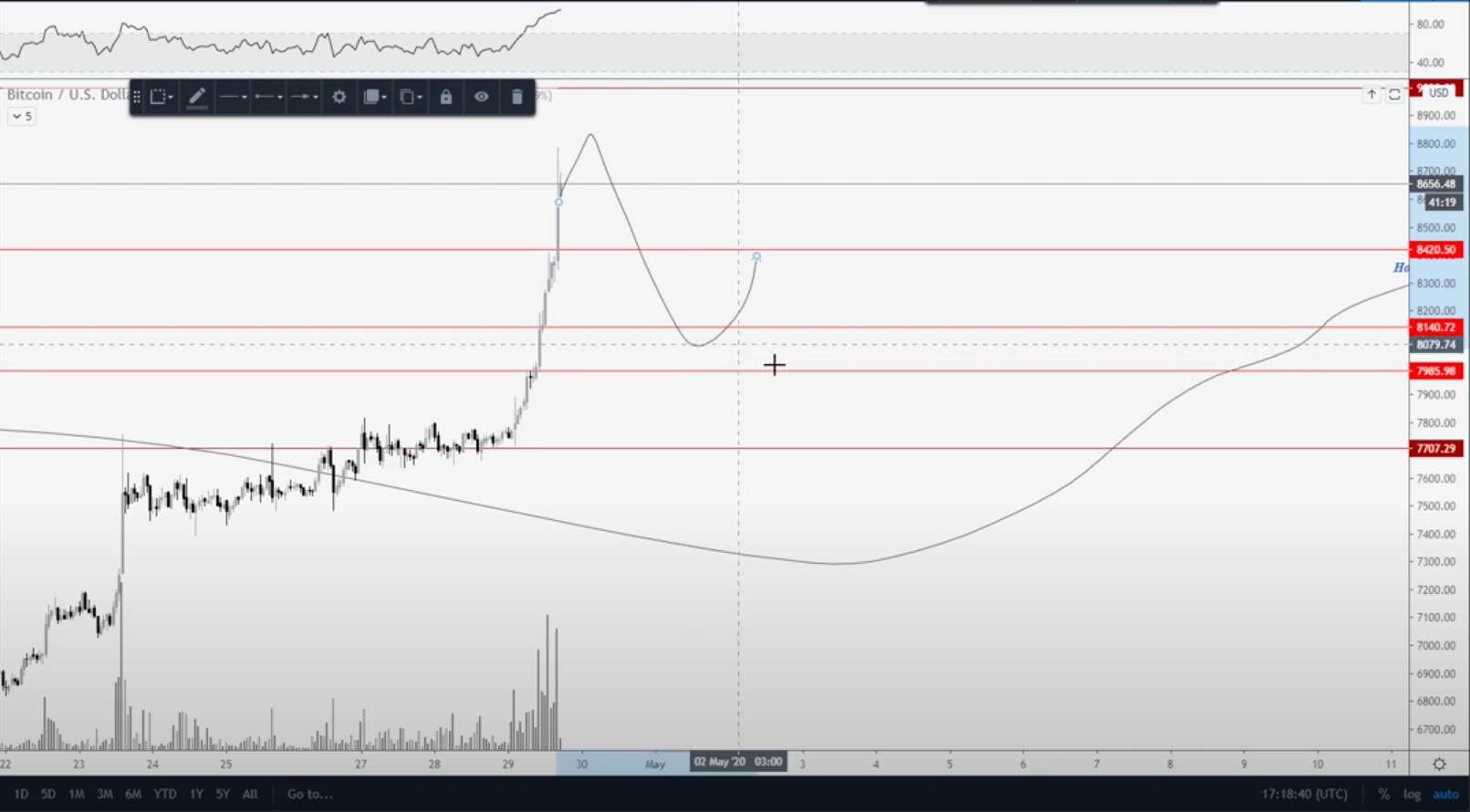Open the visual order layers dropdown
Viewport: 1470px width, 812px height.
pyautogui.click(x=374, y=97)
